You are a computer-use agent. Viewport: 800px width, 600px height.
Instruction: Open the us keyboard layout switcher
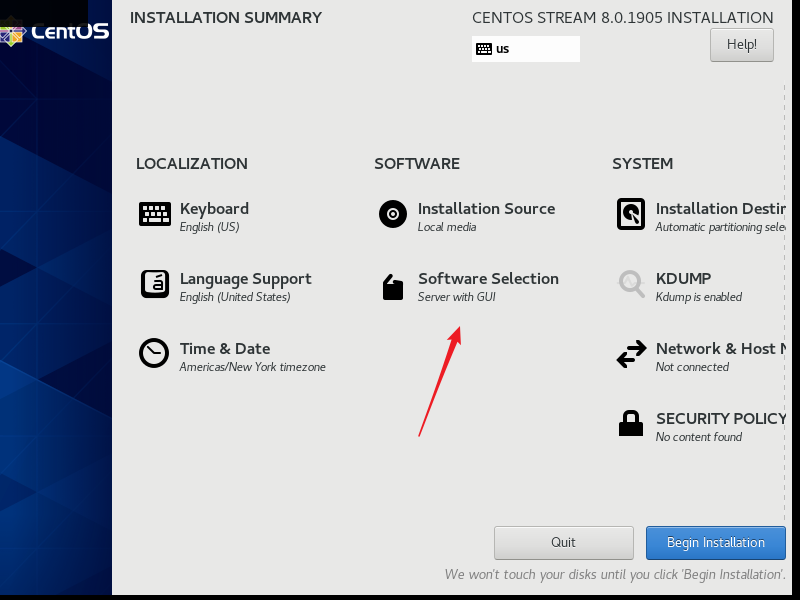[526, 49]
